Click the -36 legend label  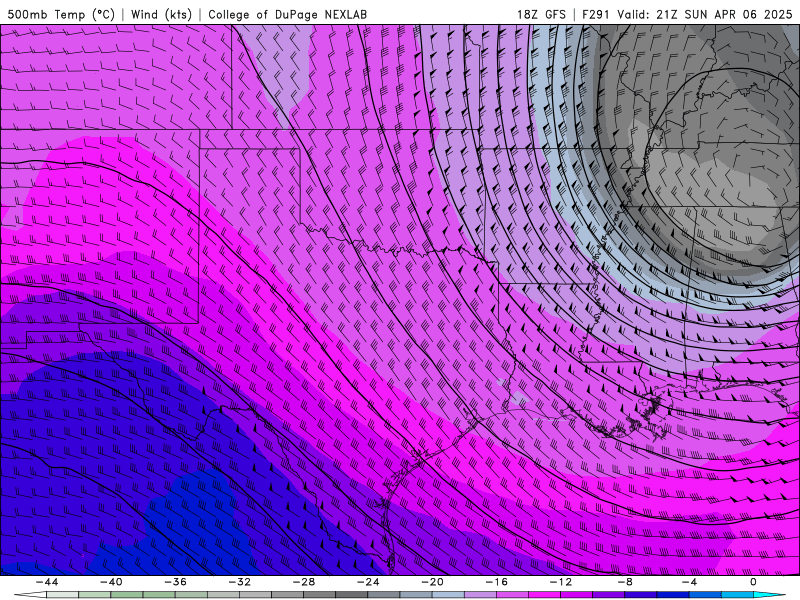tap(175, 582)
